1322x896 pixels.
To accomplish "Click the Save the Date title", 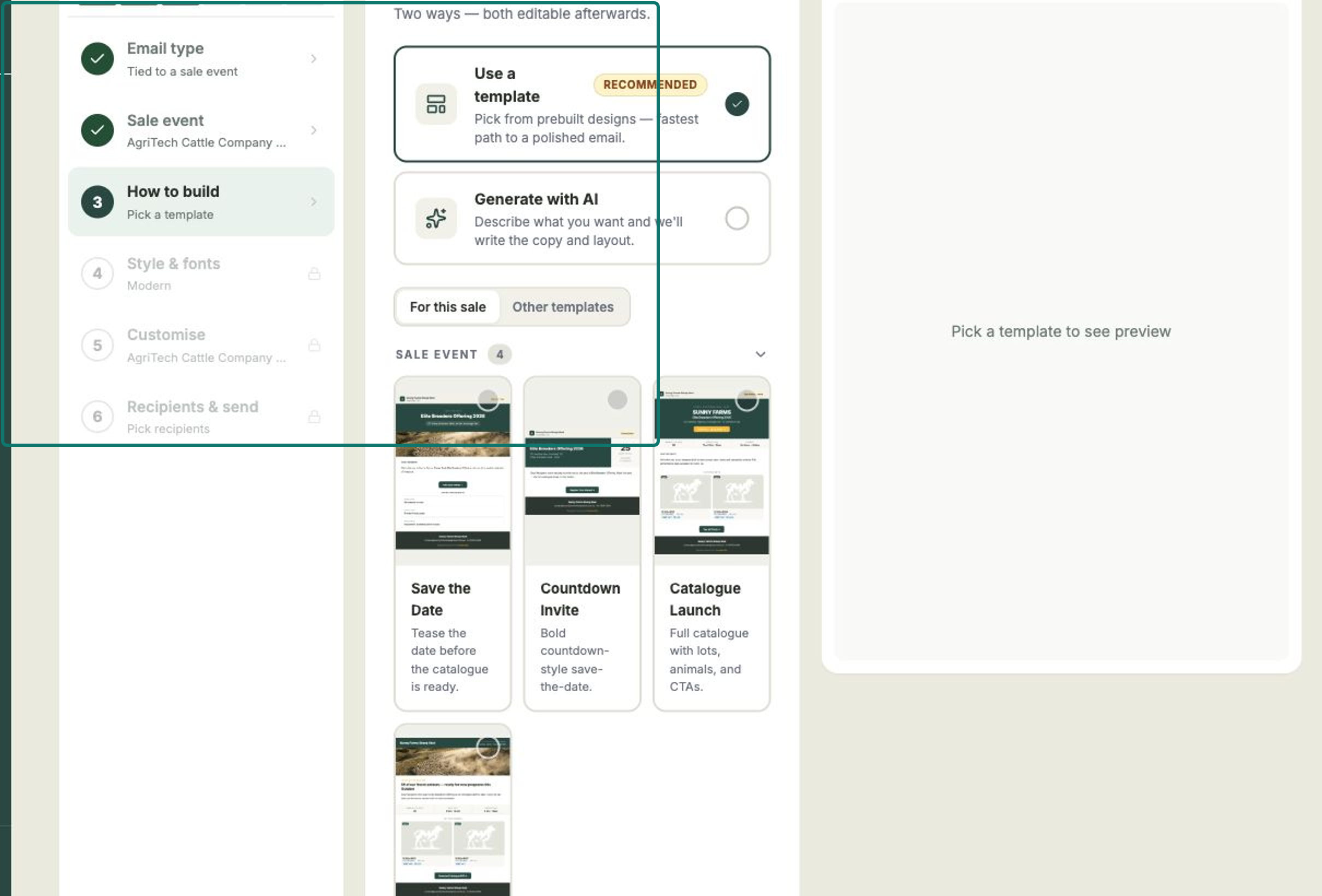I will (440, 599).
